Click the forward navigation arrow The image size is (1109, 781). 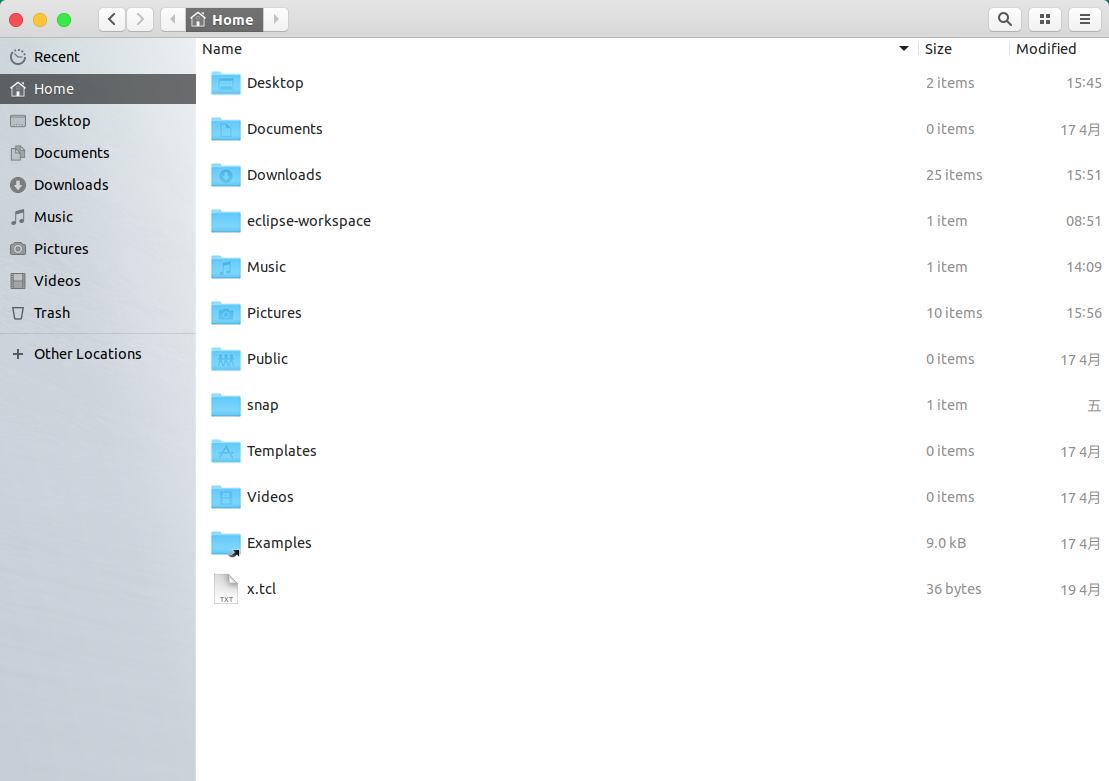tap(140, 20)
